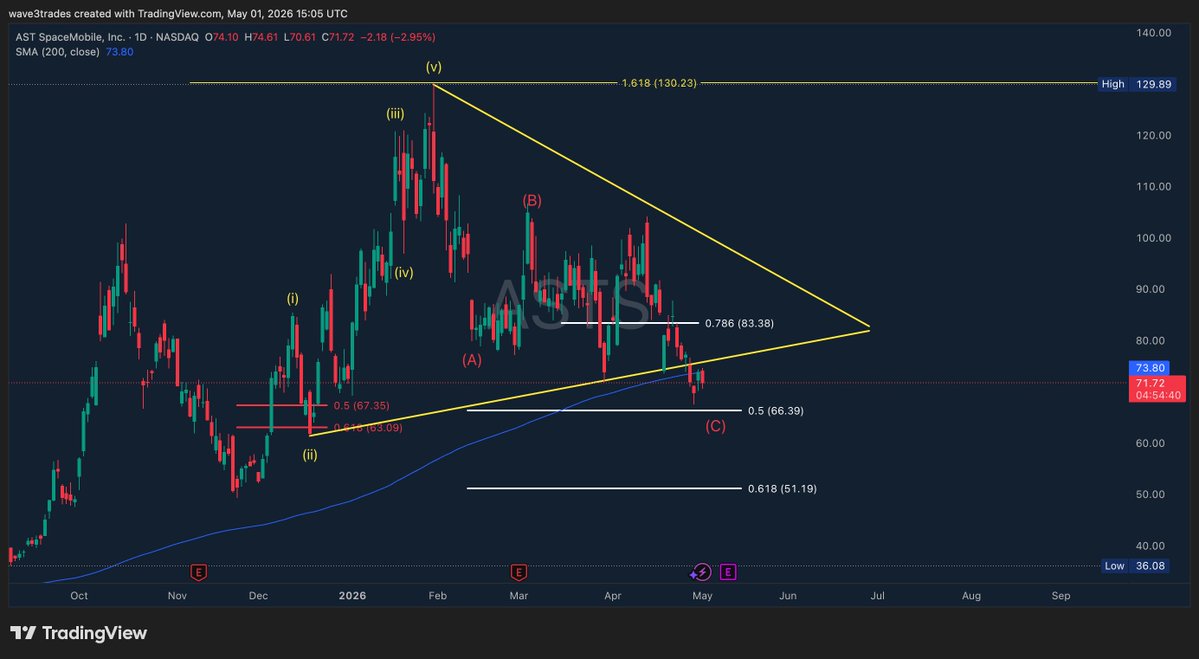Click the blue 73.80 SMA price tag
The image size is (1199, 659).
(1150, 368)
